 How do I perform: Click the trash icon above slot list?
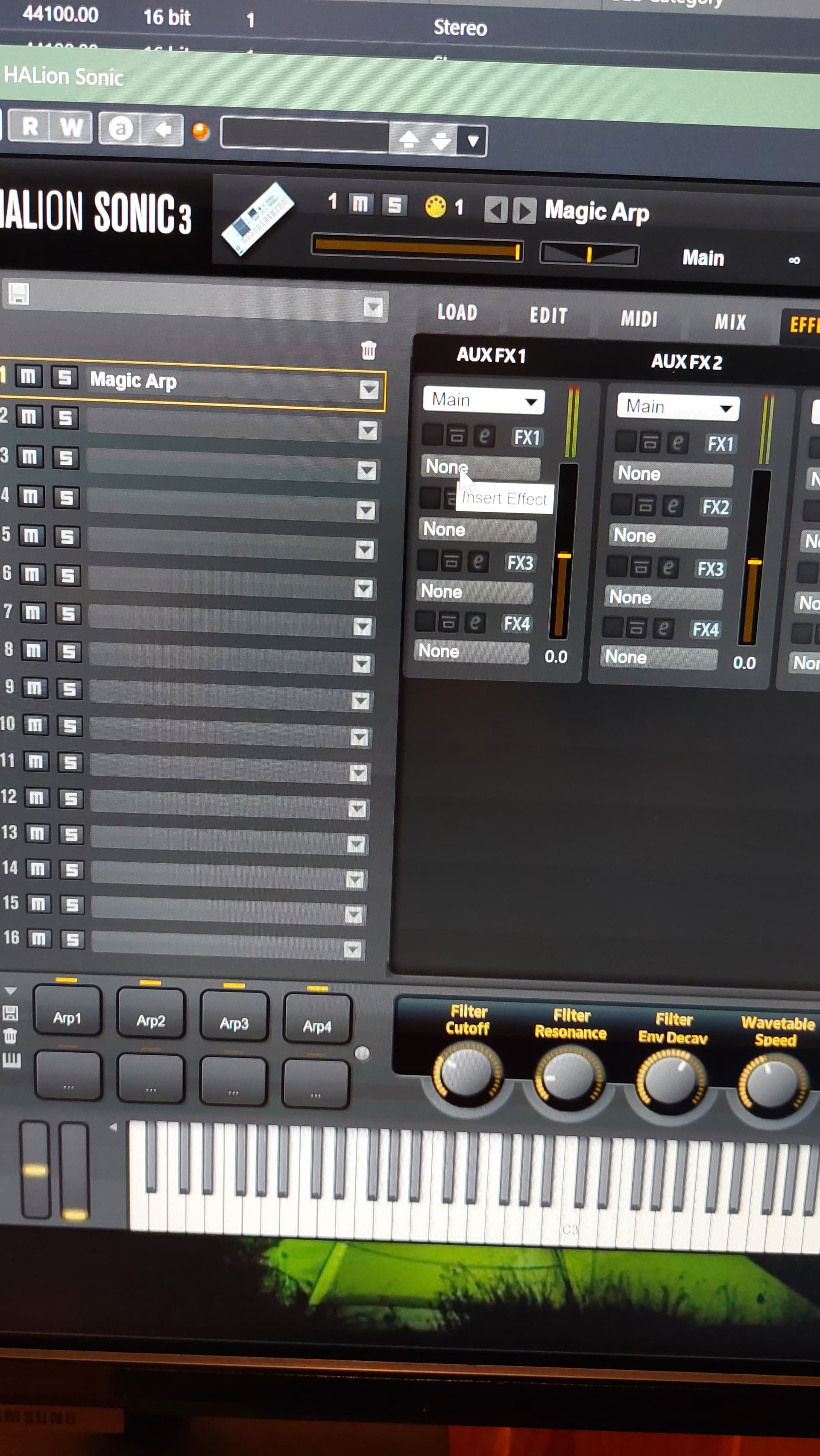coord(369,350)
